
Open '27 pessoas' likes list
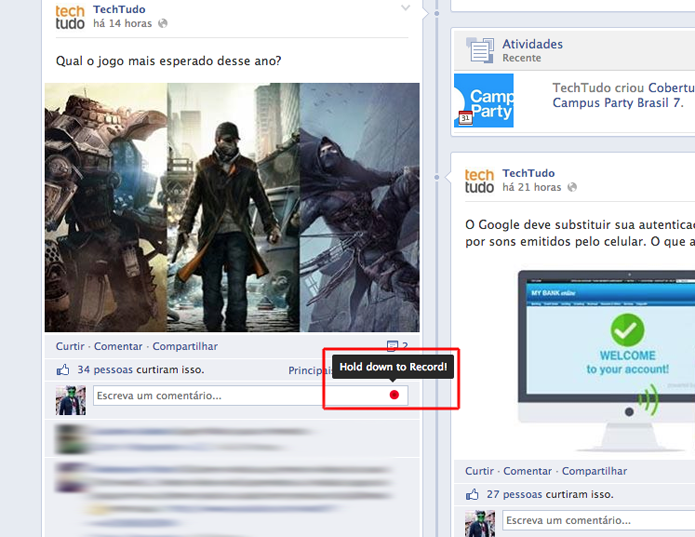tap(514, 494)
